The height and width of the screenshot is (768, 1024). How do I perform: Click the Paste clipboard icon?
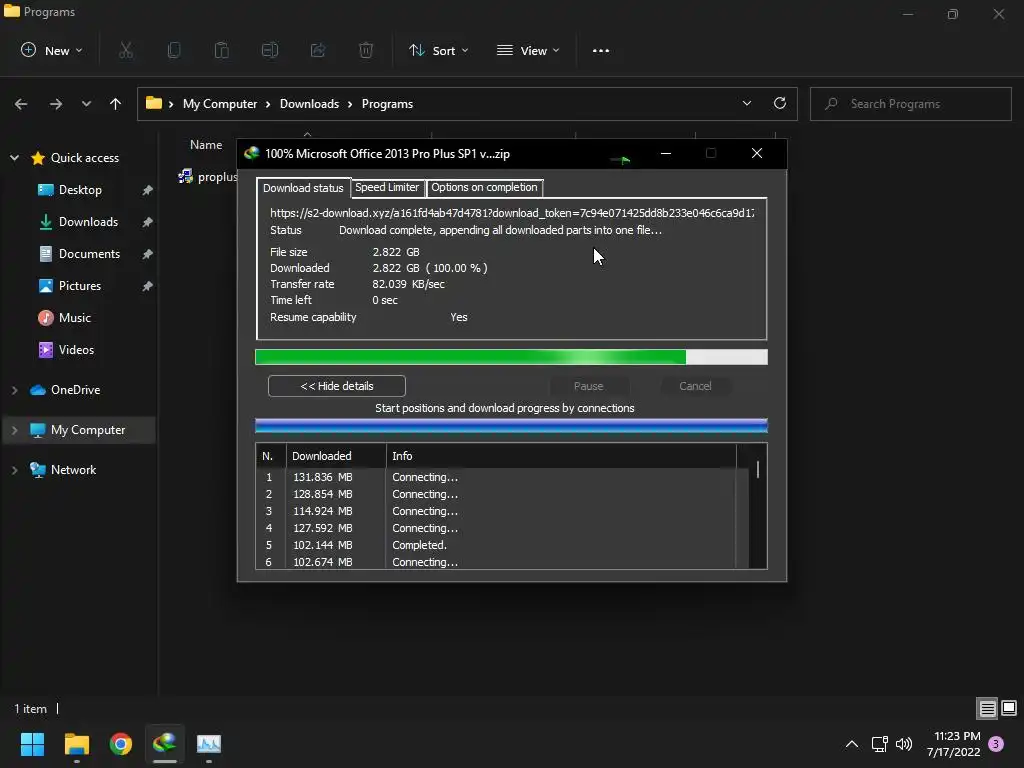222,50
